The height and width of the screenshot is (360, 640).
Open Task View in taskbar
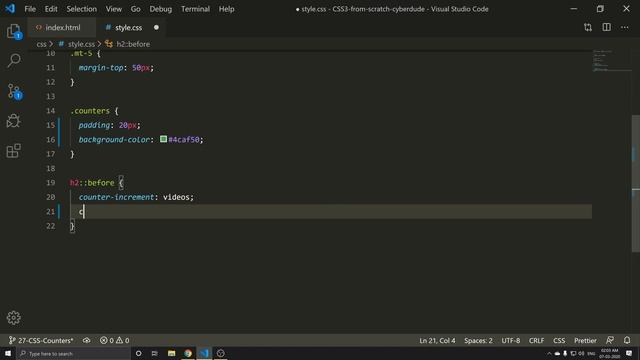click(155, 353)
